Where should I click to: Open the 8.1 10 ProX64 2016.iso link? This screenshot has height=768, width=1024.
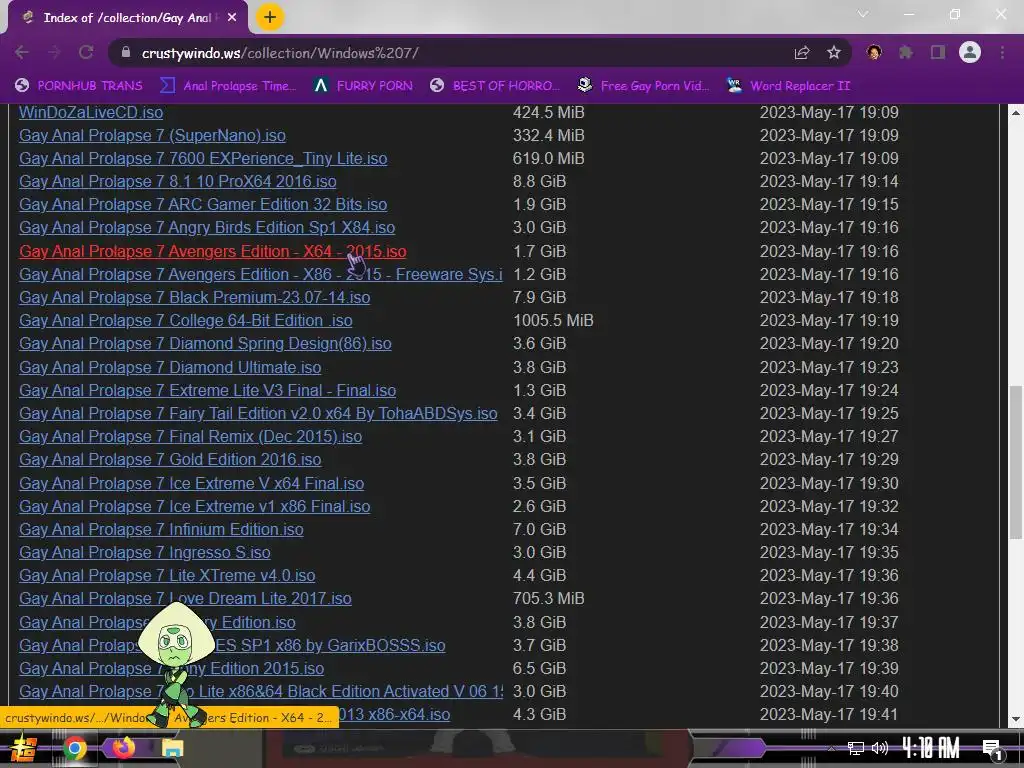click(x=178, y=181)
